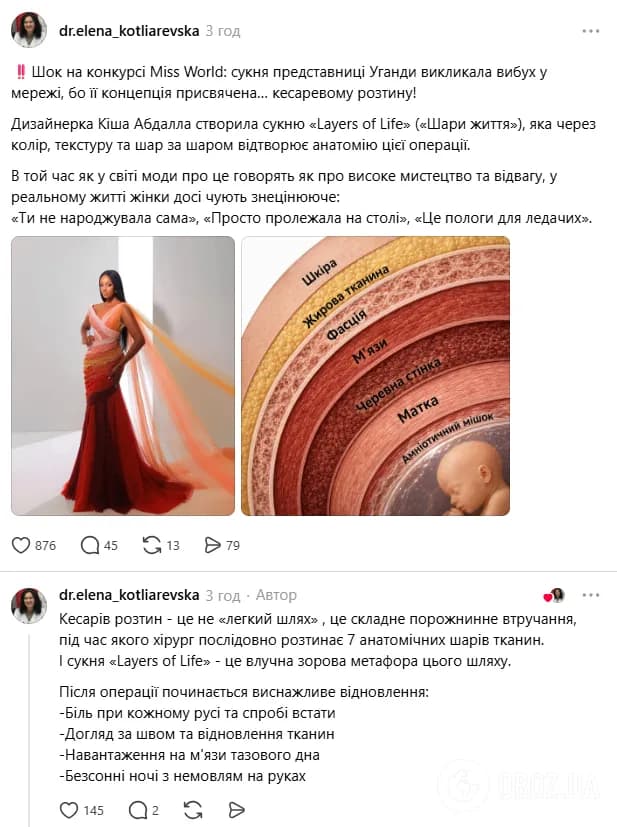The width and height of the screenshot is (617, 827).
Task: Like the main post with 876 likes
Action: point(21,545)
